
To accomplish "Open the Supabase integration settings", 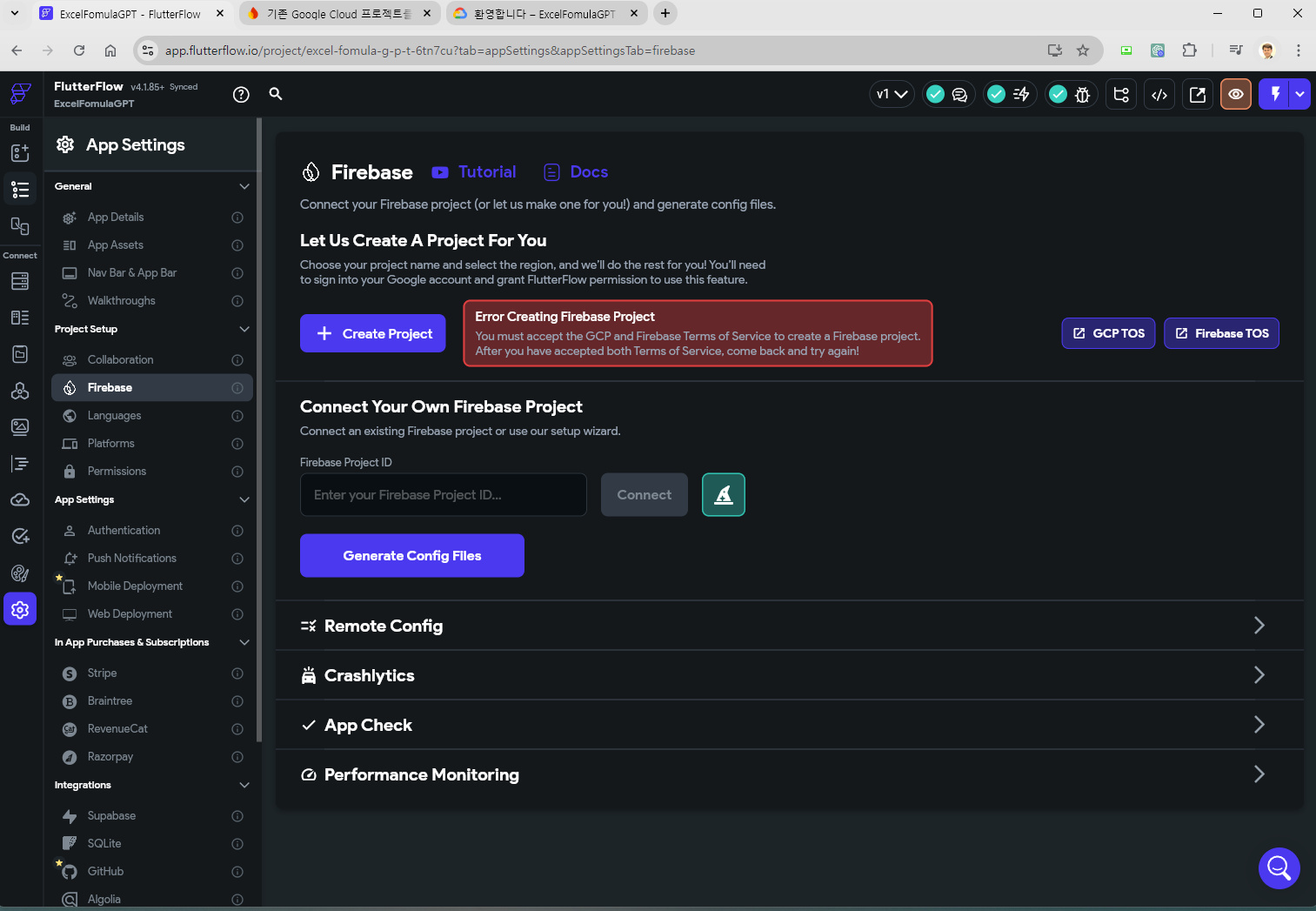I will (152, 816).
